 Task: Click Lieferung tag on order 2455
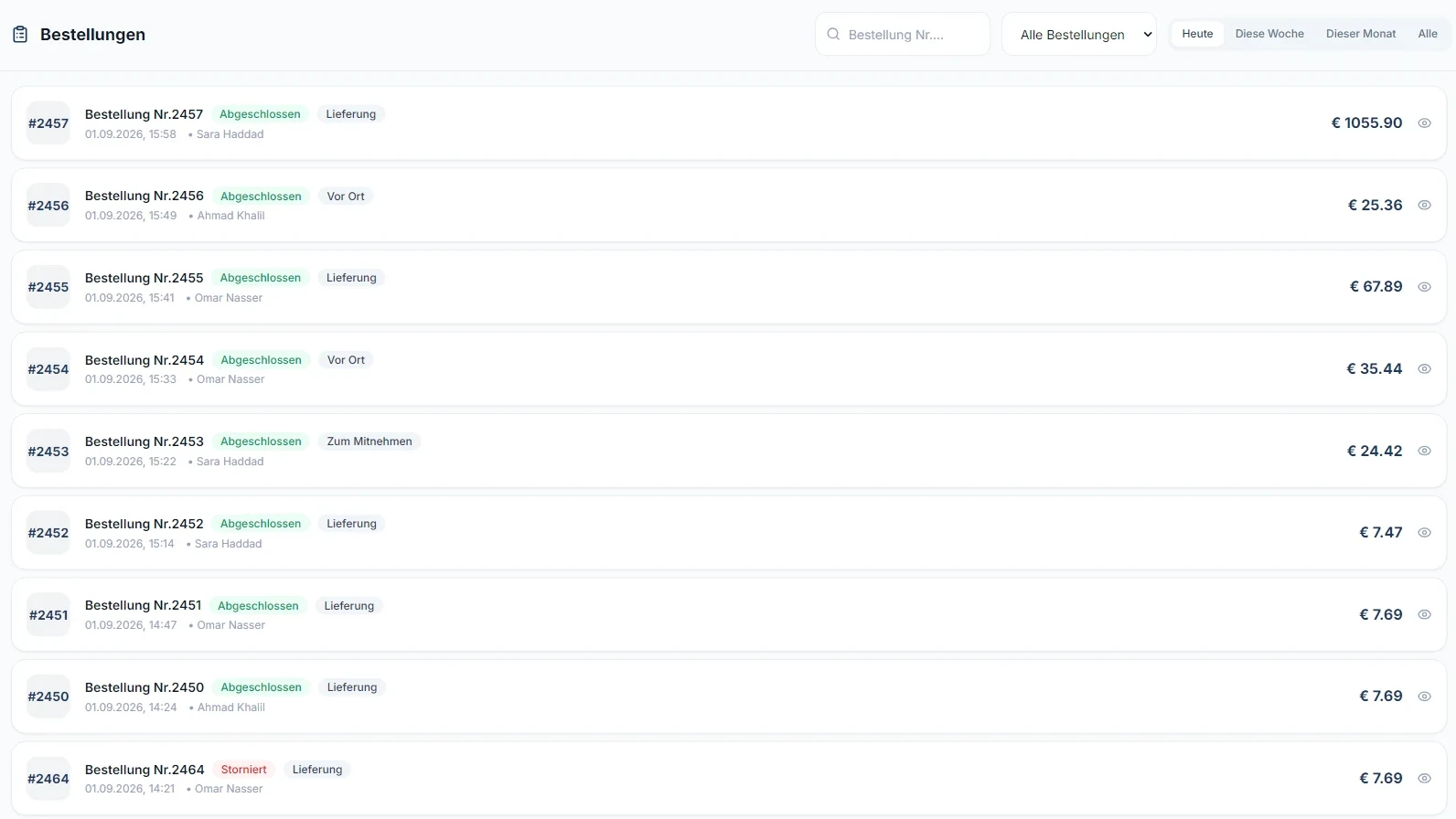(351, 278)
